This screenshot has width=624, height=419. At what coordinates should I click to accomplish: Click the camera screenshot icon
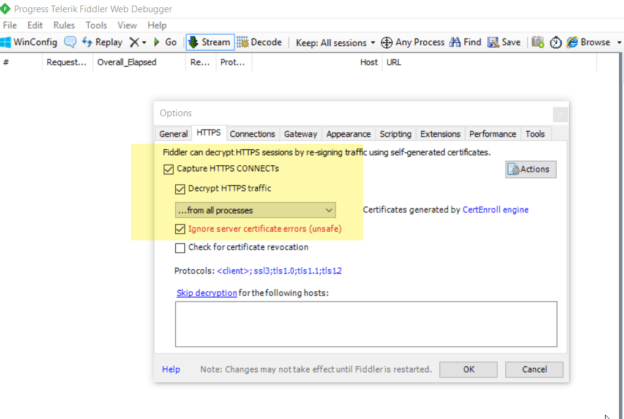point(538,42)
